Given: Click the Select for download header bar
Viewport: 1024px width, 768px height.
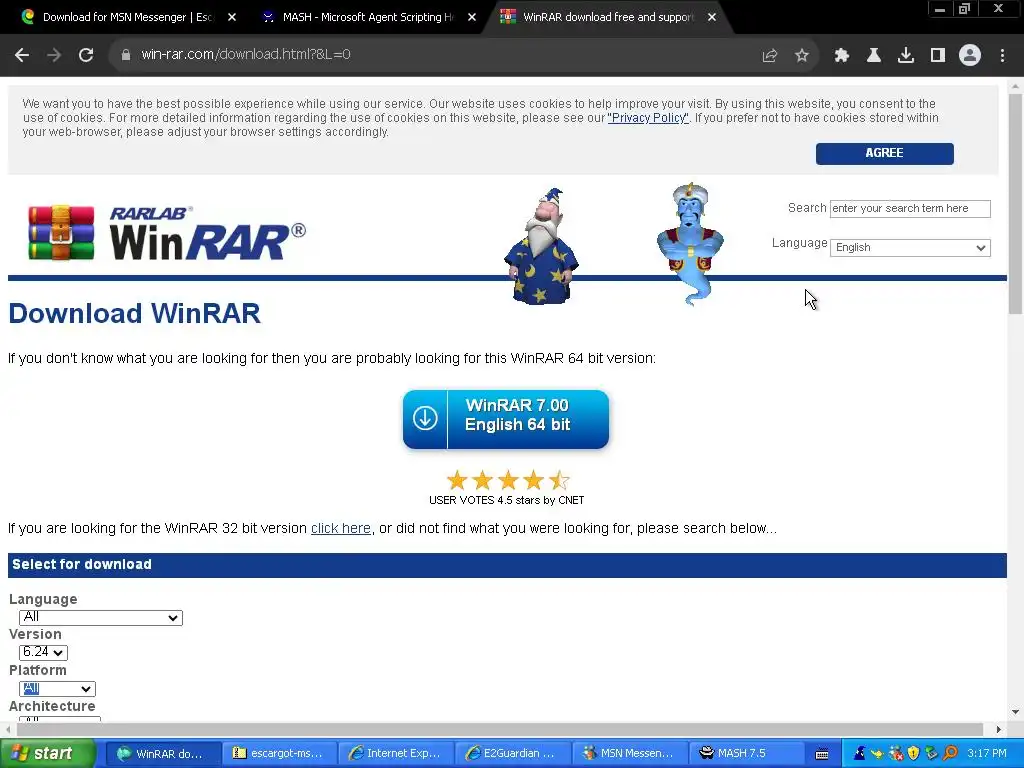Looking at the screenshot, I should point(507,565).
